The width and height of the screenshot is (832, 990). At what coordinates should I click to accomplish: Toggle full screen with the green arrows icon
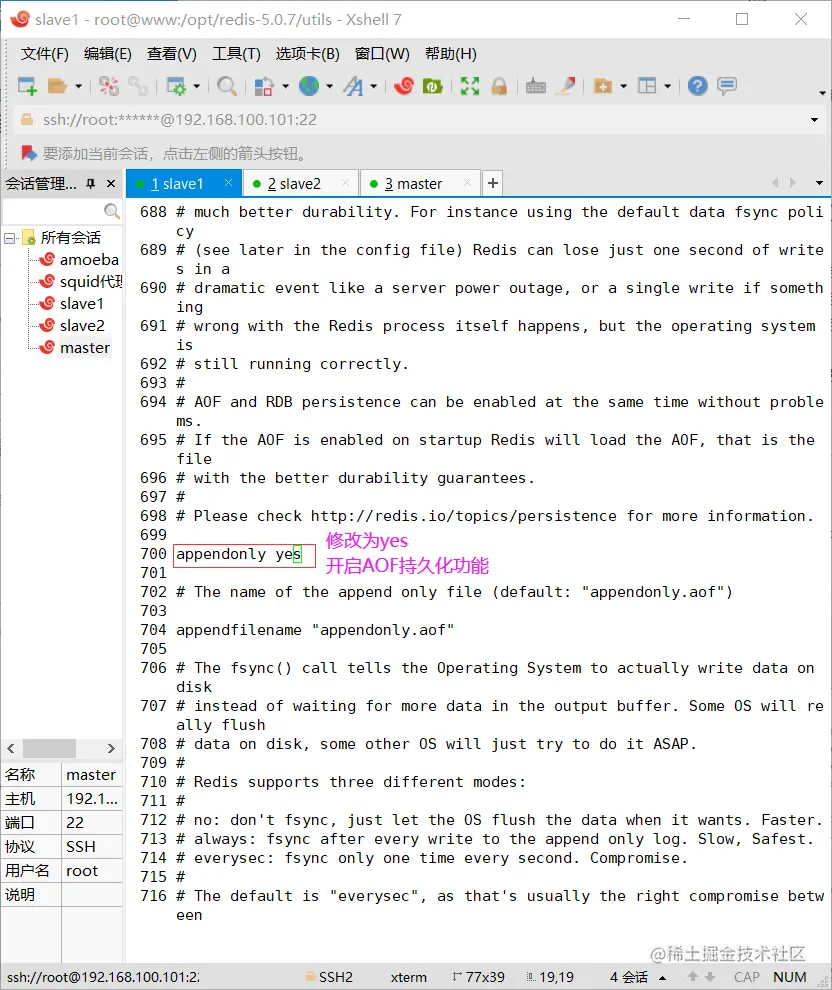(470, 86)
